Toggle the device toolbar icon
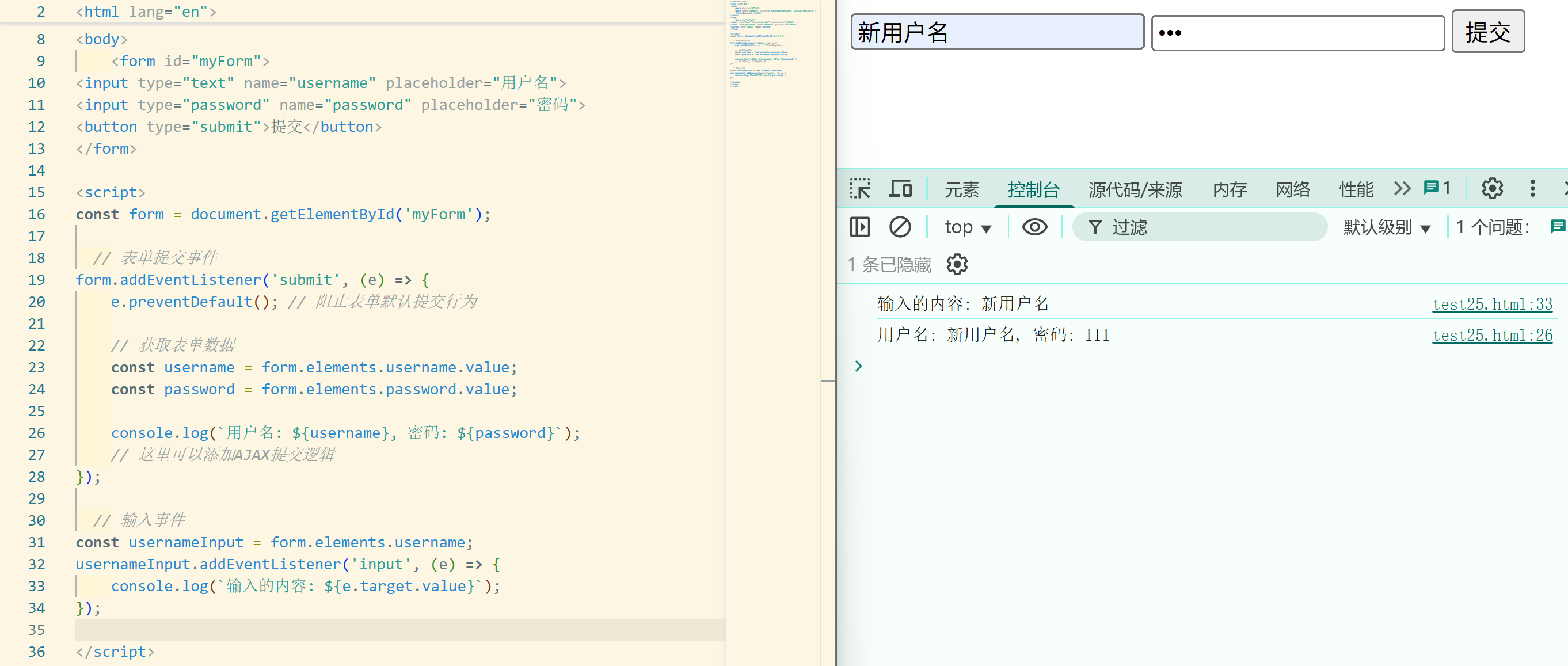This screenshot has height=666, width=1568. (x=900, y=189)
